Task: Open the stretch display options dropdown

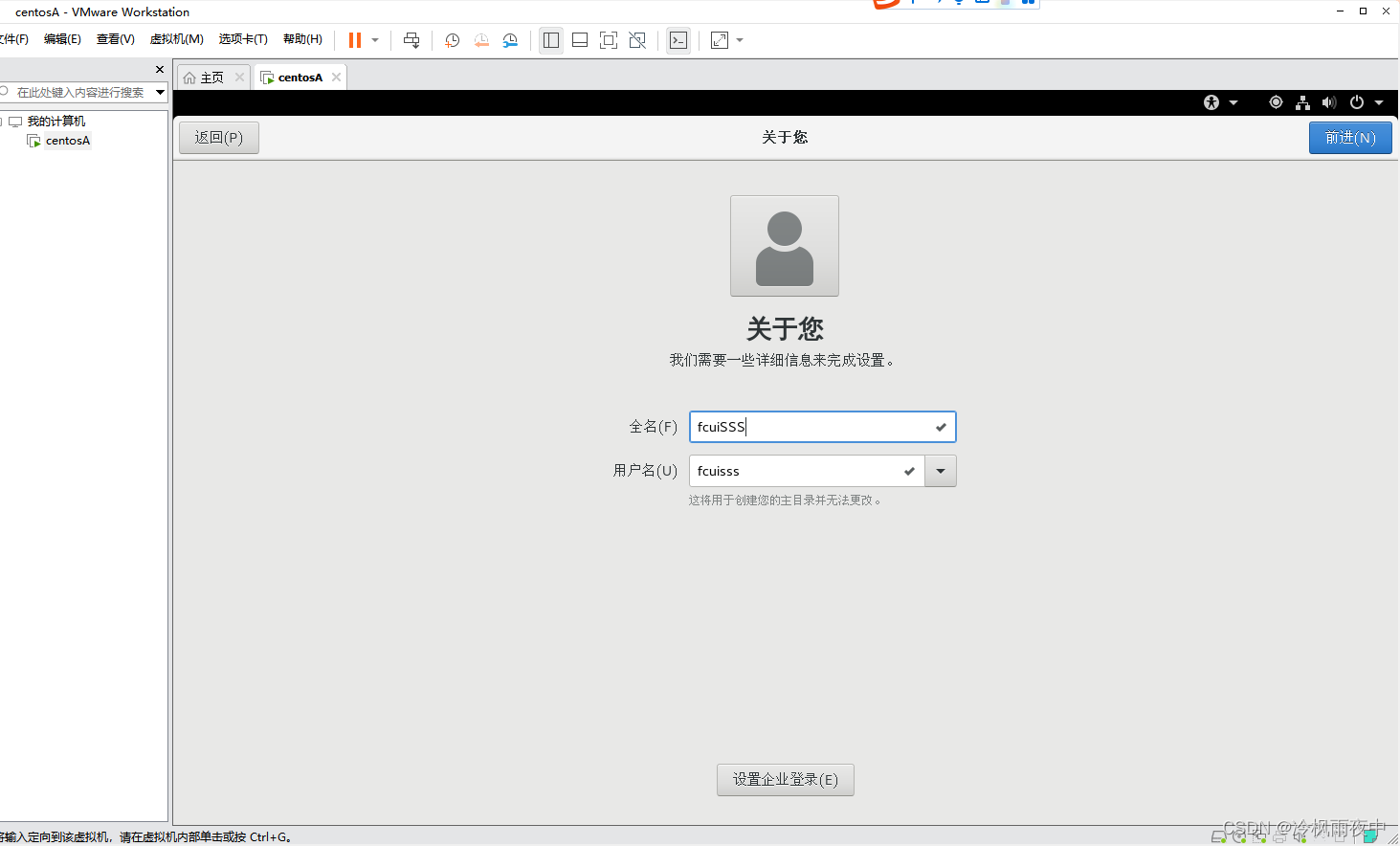Action: coord(740,40)
